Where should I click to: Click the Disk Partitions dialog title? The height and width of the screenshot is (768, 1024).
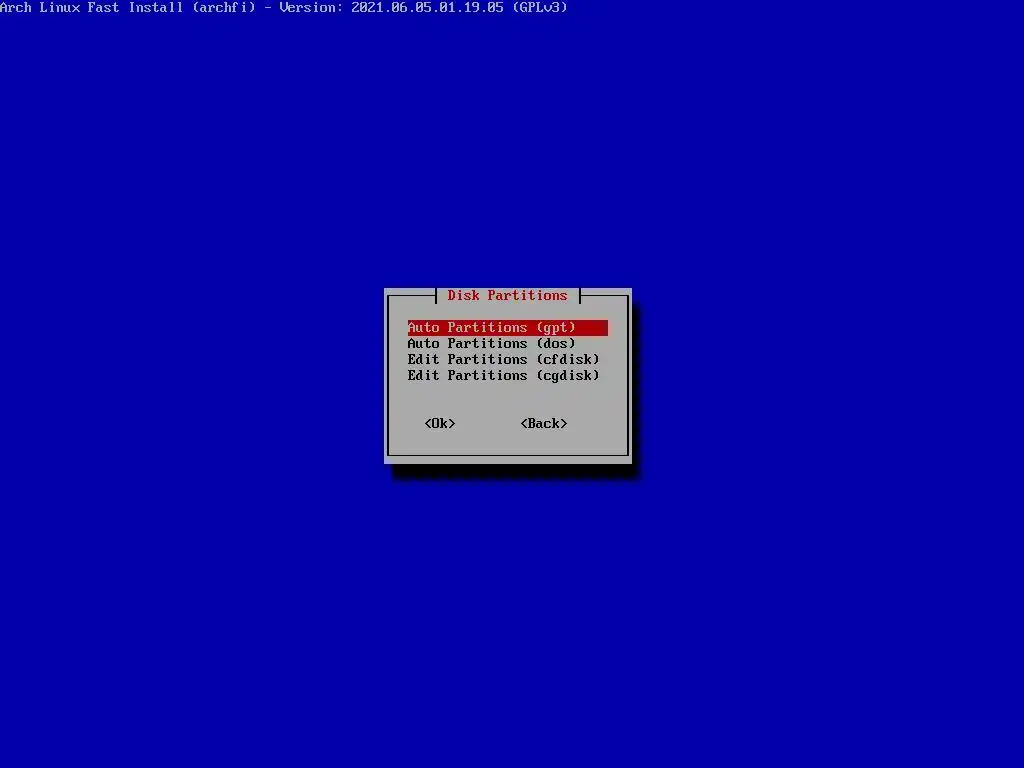[x=507, y=295]
